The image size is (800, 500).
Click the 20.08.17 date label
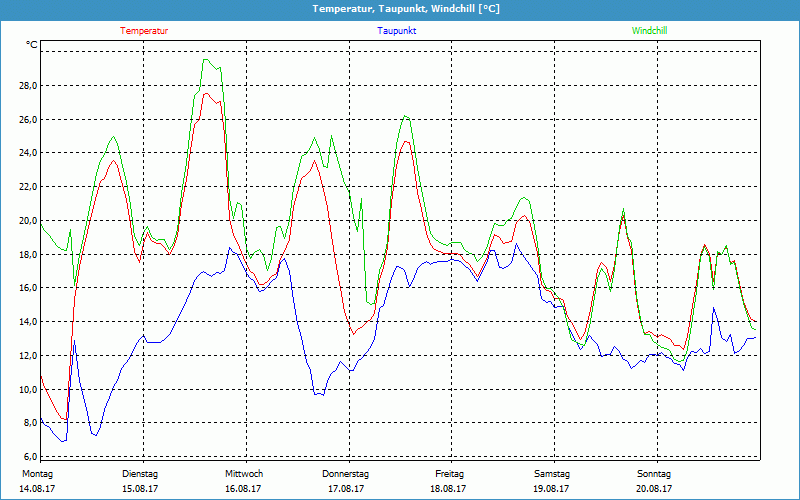click(x=654, y=489)
